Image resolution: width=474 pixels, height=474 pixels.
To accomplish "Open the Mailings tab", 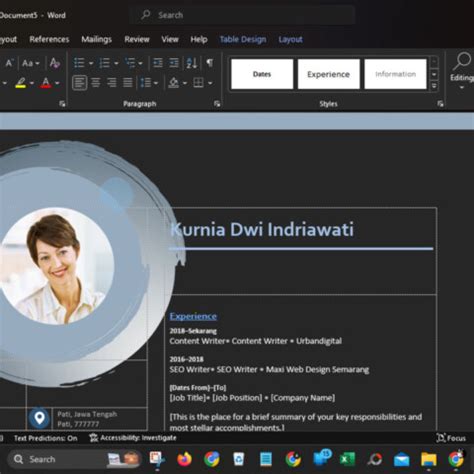I will pyautogui.click(x=97, y=39).
